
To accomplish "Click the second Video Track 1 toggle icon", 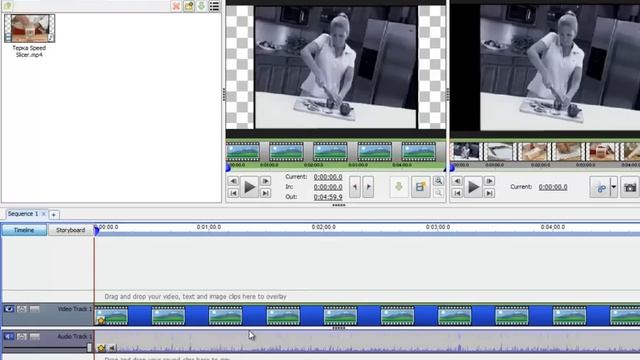I will [x=22, y=309].
